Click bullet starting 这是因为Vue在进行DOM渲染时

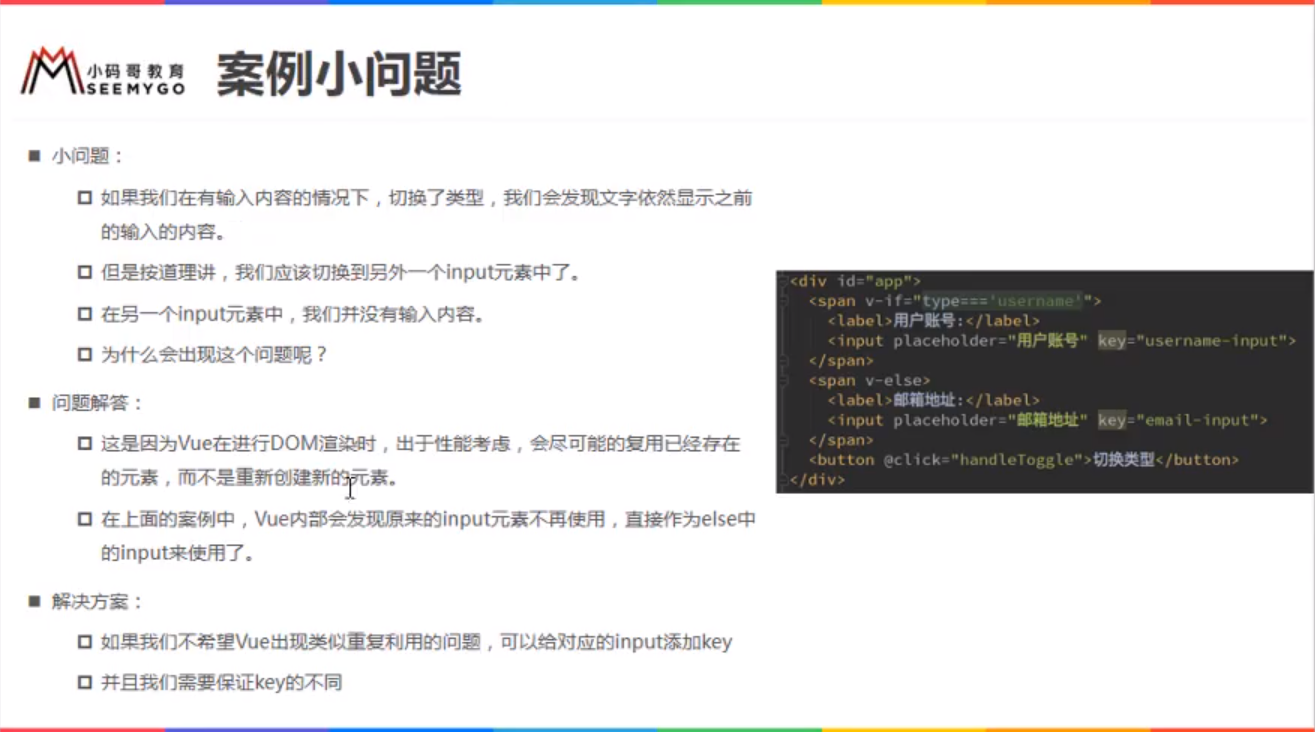(x=421, y=460)
